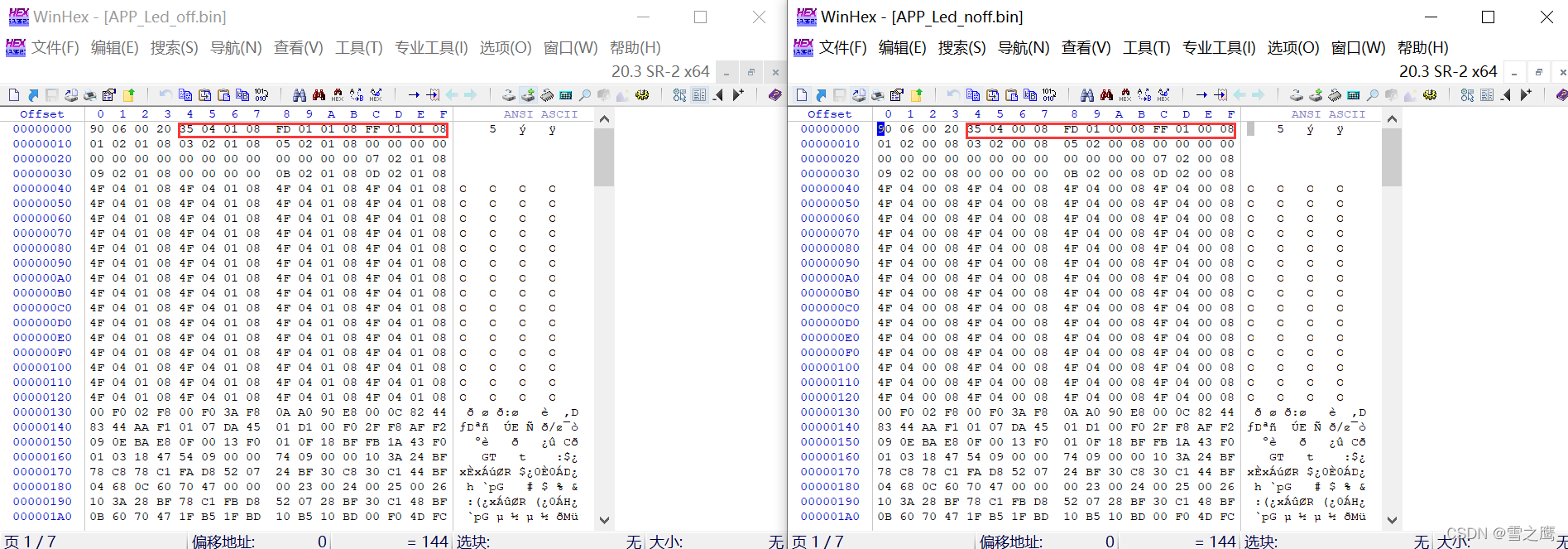Click Open Folder icon in APP_Led_off.bin window
1568x549 pixels.
coord(128,95)
